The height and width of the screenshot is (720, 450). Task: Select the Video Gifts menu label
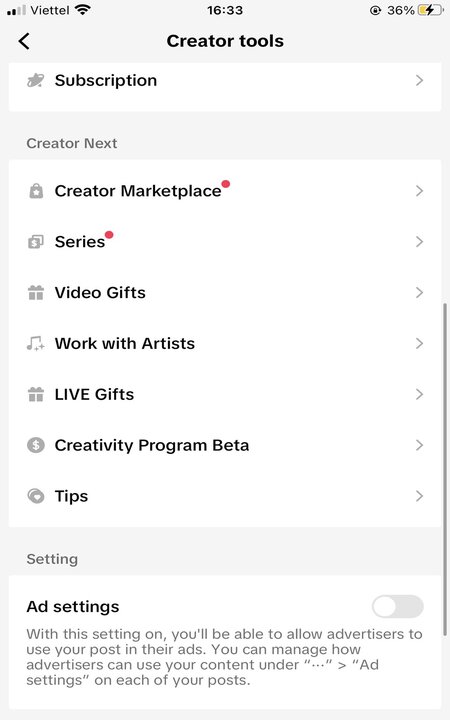tap(100, 292)
